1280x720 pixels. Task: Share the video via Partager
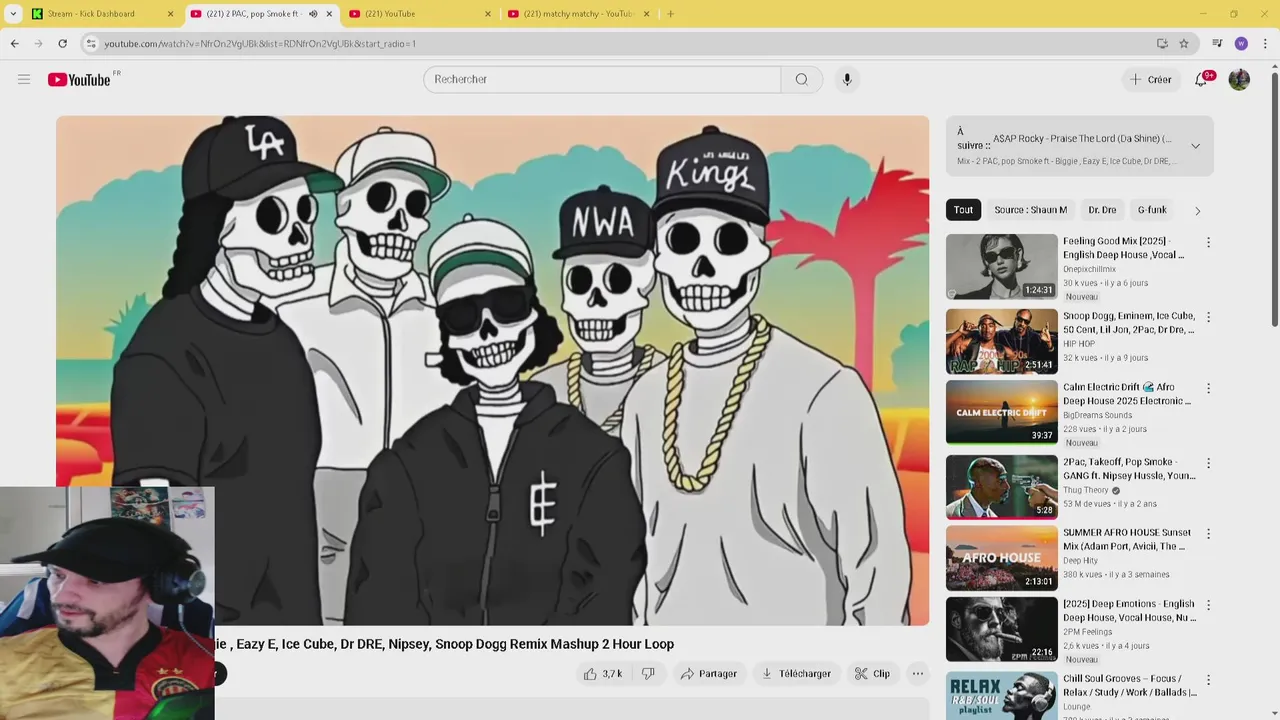point(709,674)
